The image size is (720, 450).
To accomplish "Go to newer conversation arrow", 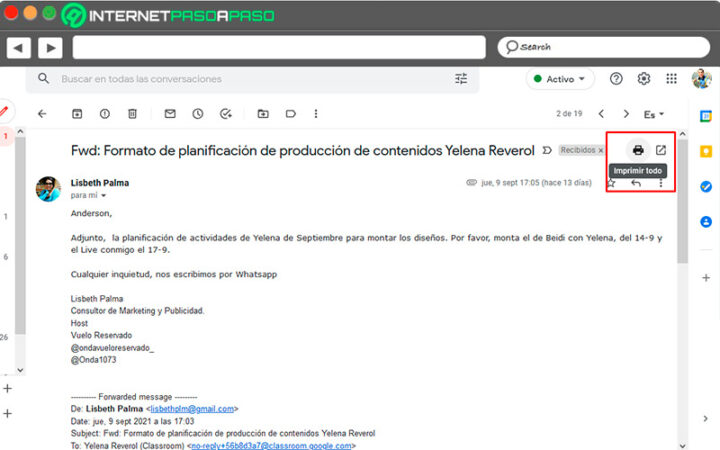I will pos(601,114).
